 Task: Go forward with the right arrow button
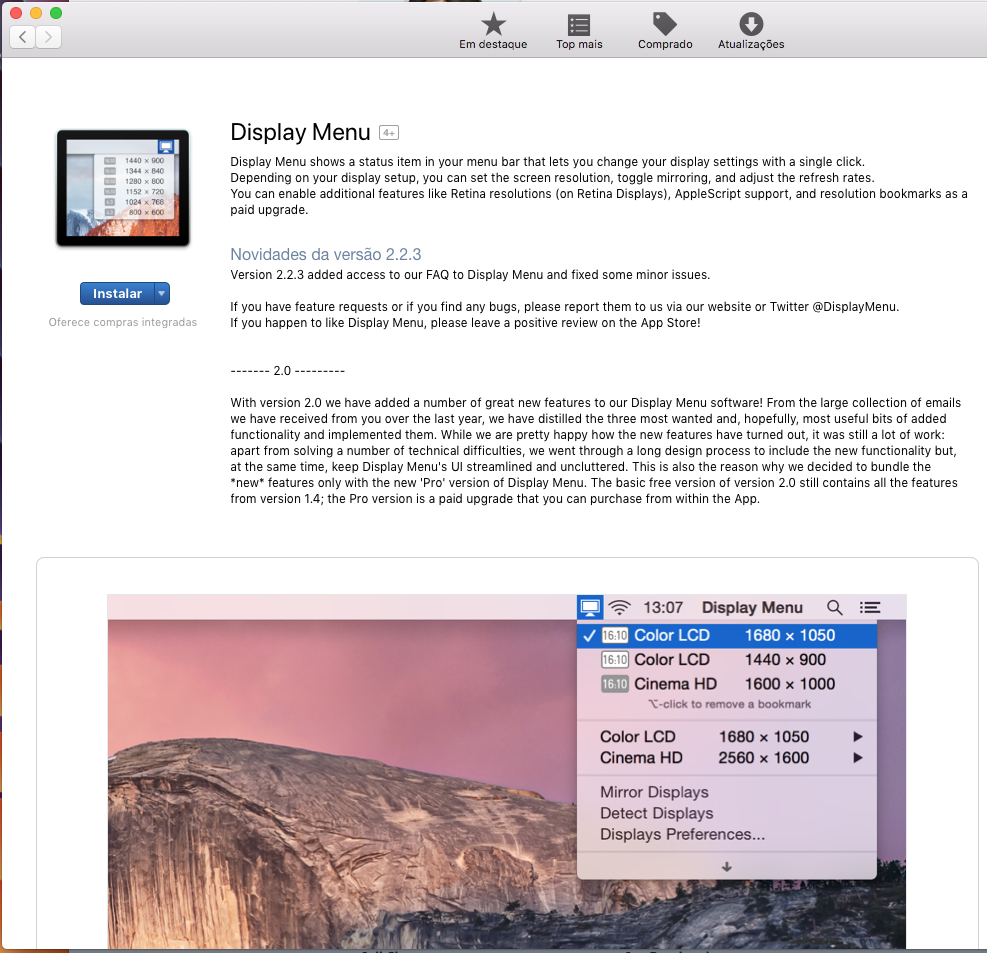tap(48, 37)
